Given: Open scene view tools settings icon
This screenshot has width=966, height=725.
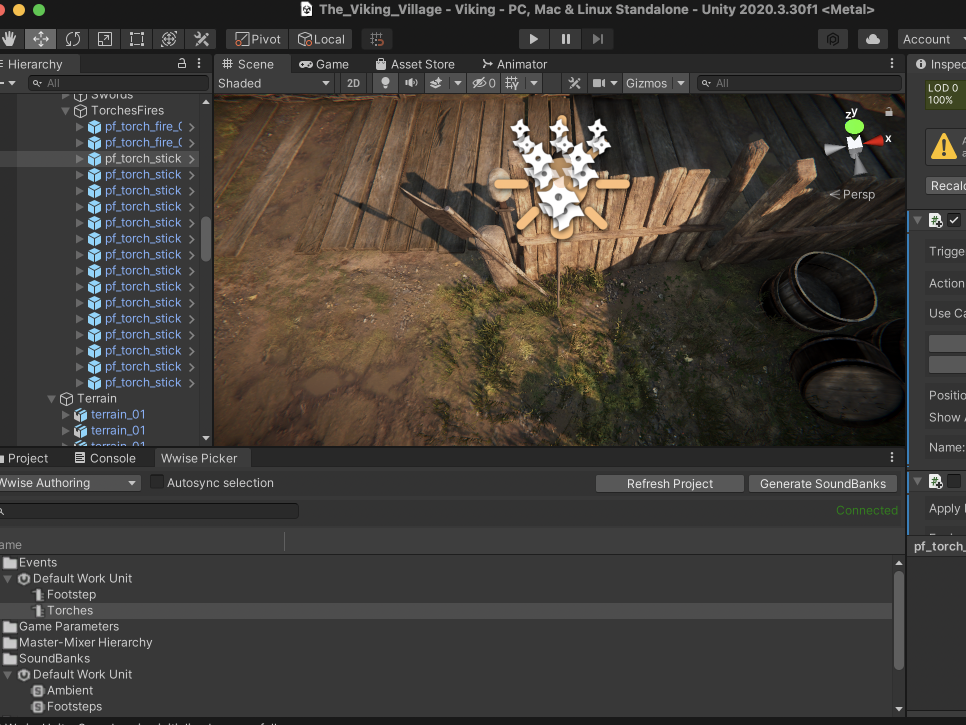Looking at the screenshot, I should (574, 83).
